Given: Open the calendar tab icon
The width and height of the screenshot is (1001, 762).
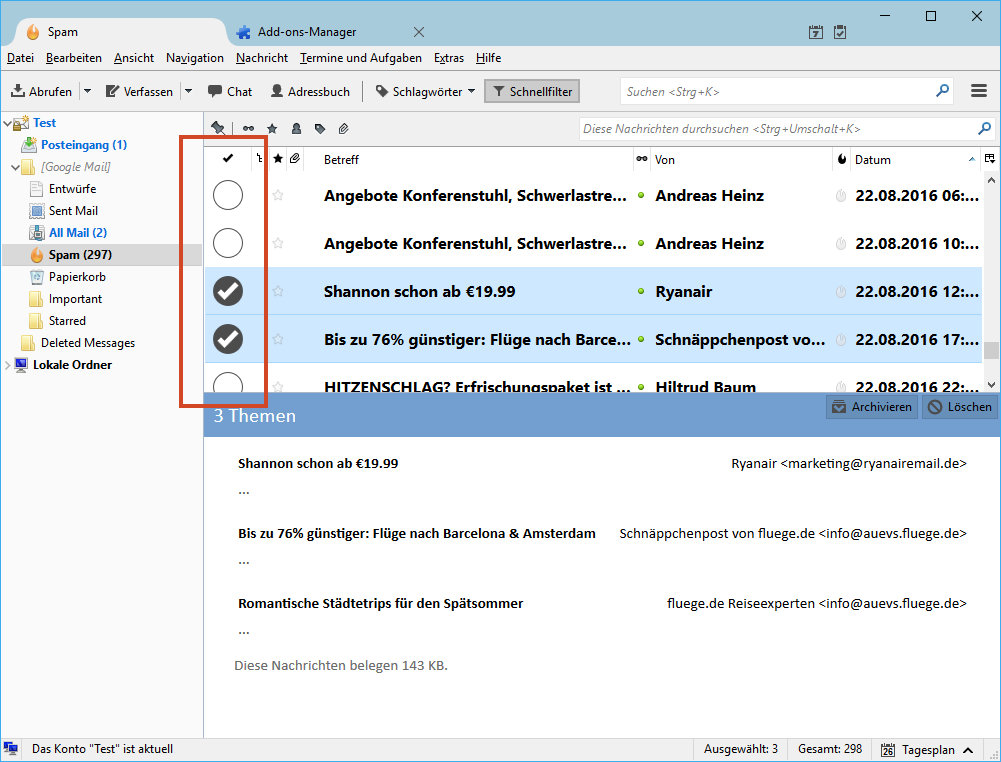Looking at the screenshot, I should tap(816, 32).
